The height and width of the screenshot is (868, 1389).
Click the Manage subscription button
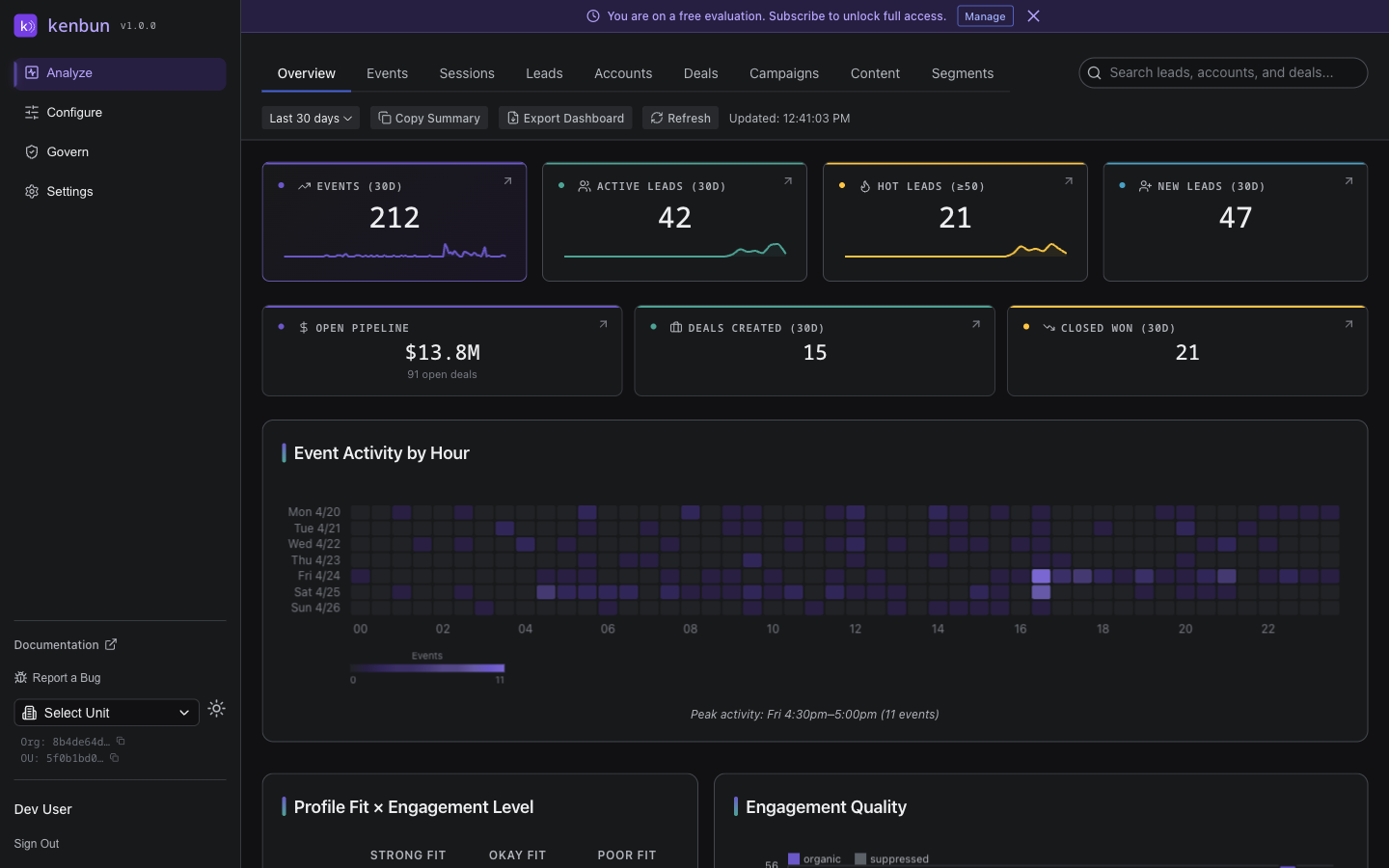pos(985,16)
